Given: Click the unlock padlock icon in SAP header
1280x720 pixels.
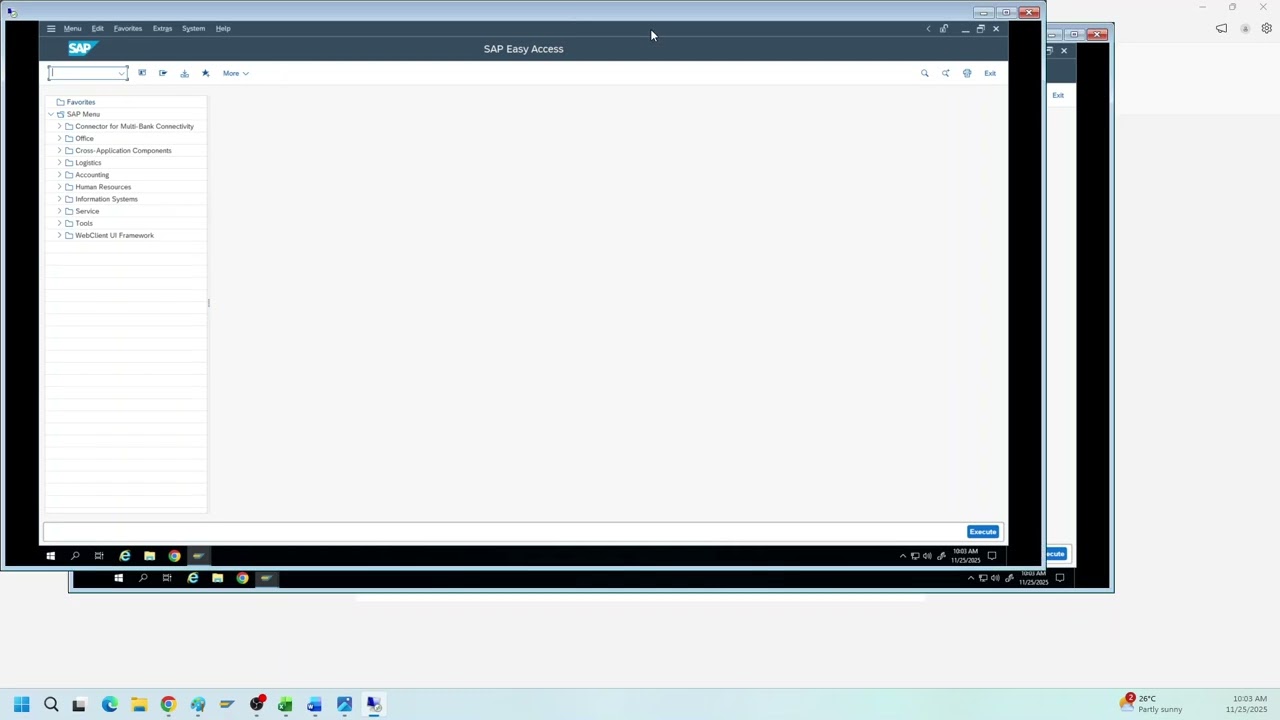Looking at the screenshot, I should pyautogui.click(x=943, y=29).
